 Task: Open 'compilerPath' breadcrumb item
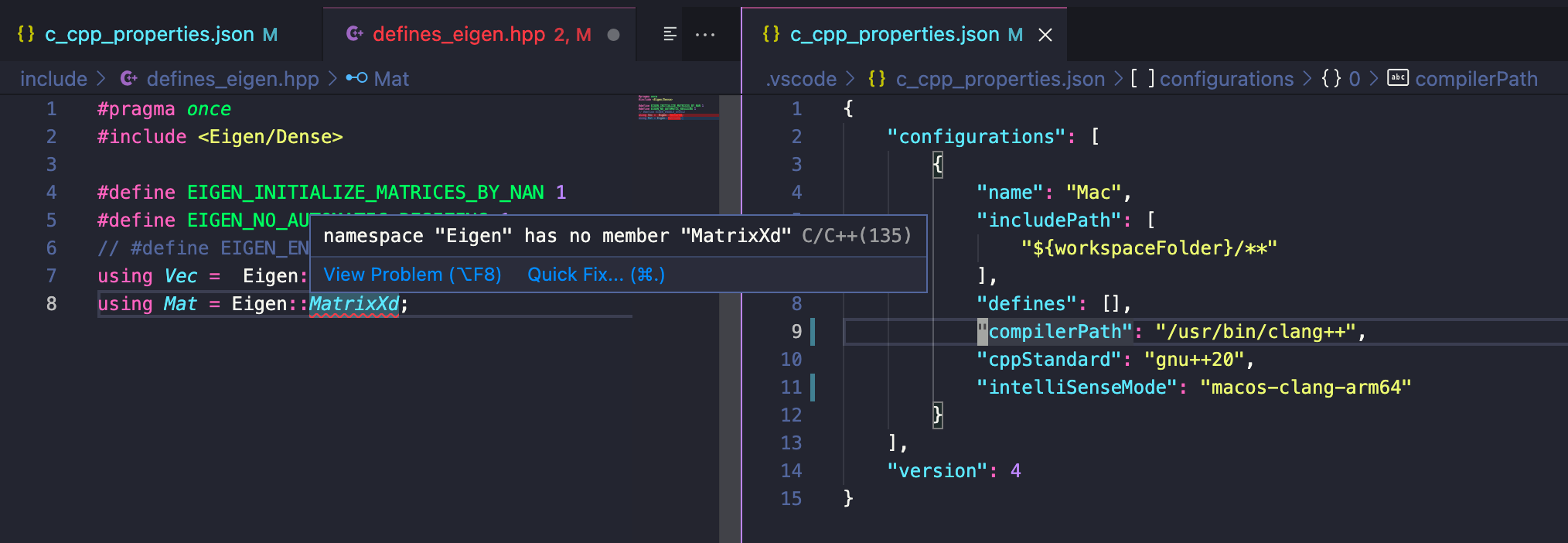[1476, 79]
